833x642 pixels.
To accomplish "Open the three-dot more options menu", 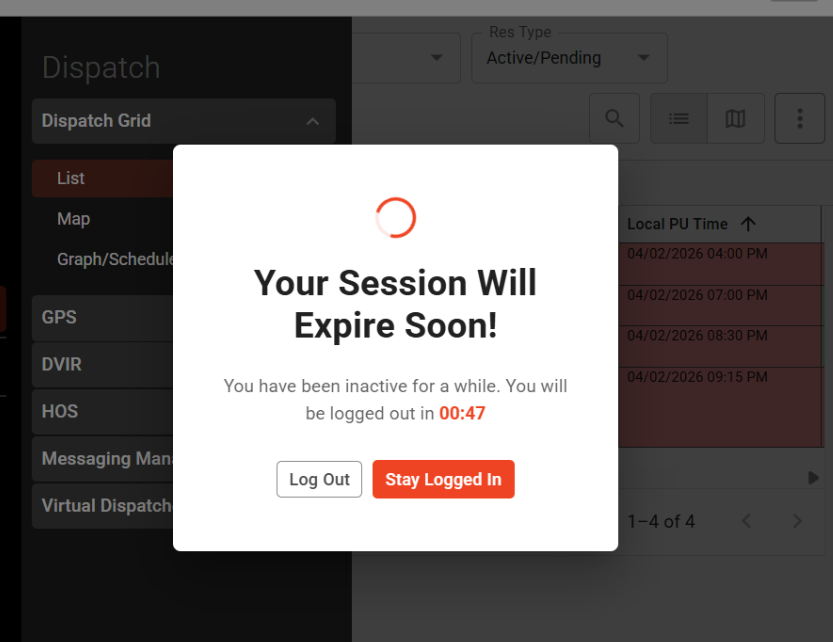I will 800,119.
